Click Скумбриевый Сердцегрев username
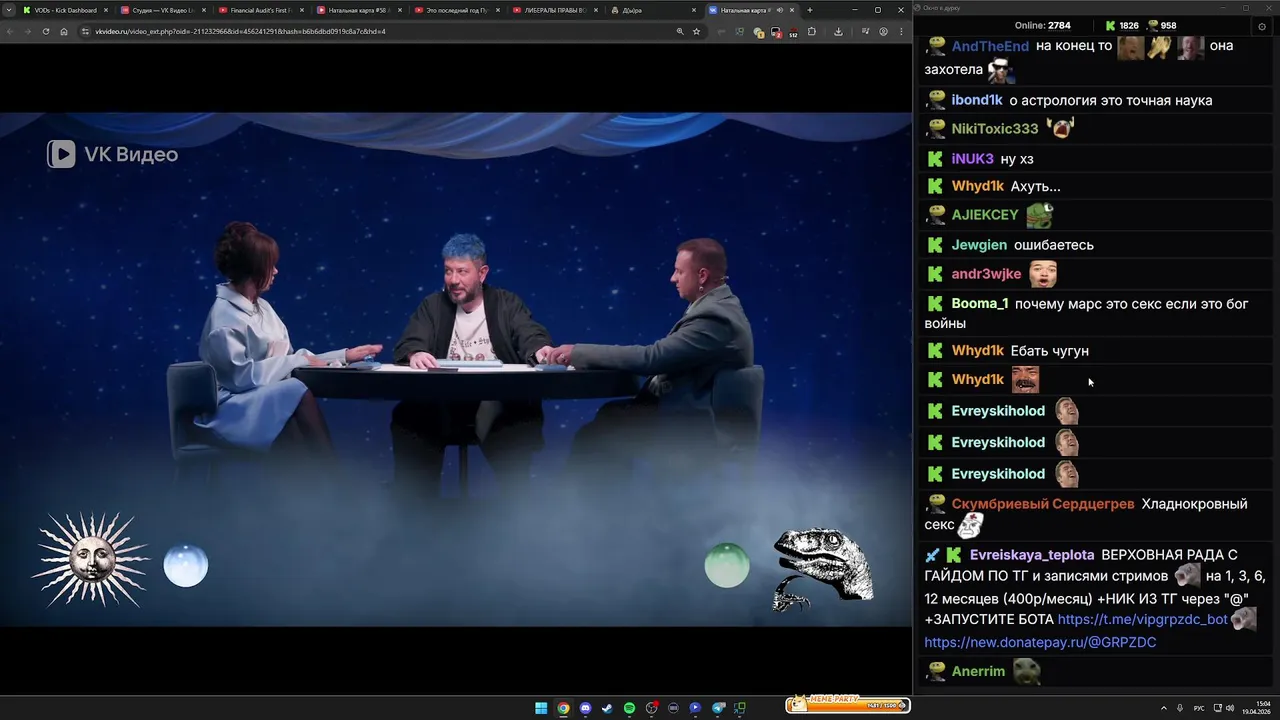 point(1043,504)
